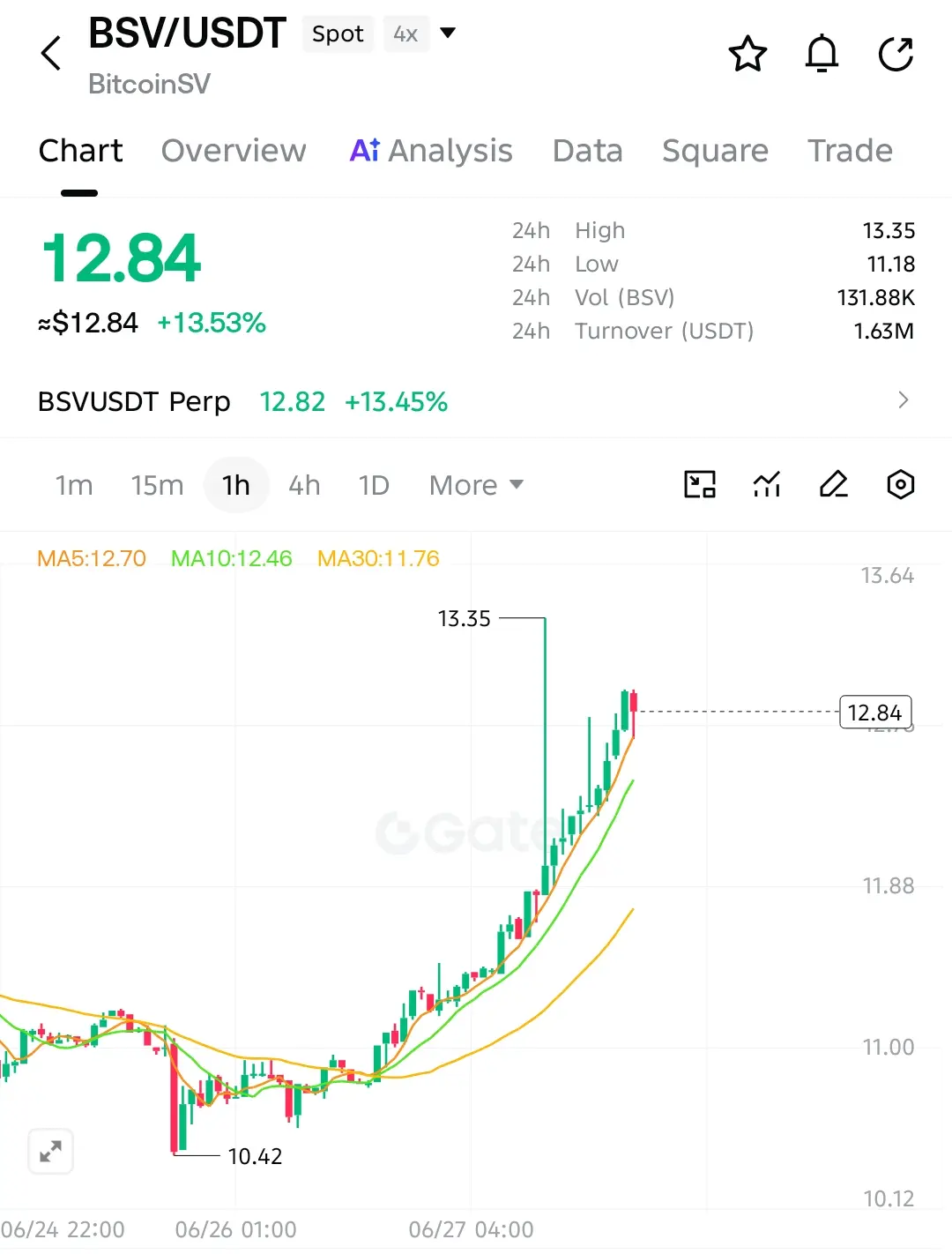Screen dimensions: 952x1254
Task: Tap the 13.35 high marker label
Action: tap(464, 619)
